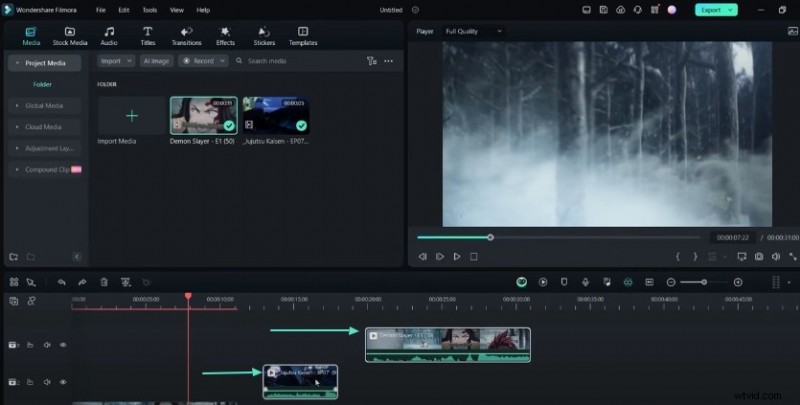
Task: Switch to the Transitions tab
Action: coord(186,36)
